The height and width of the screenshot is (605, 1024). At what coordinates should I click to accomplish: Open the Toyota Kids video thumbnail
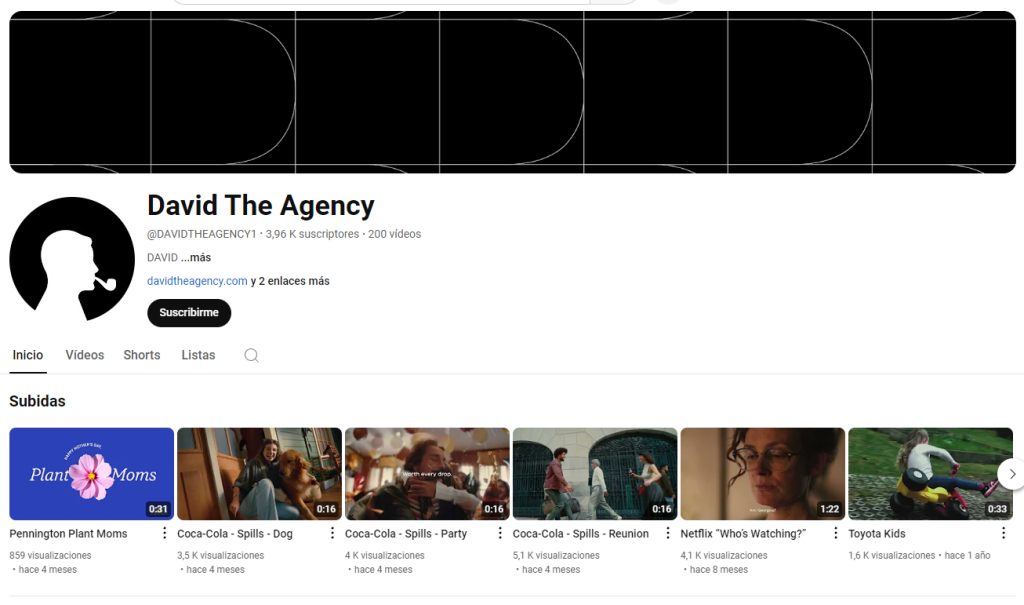(x=930, y=474)
